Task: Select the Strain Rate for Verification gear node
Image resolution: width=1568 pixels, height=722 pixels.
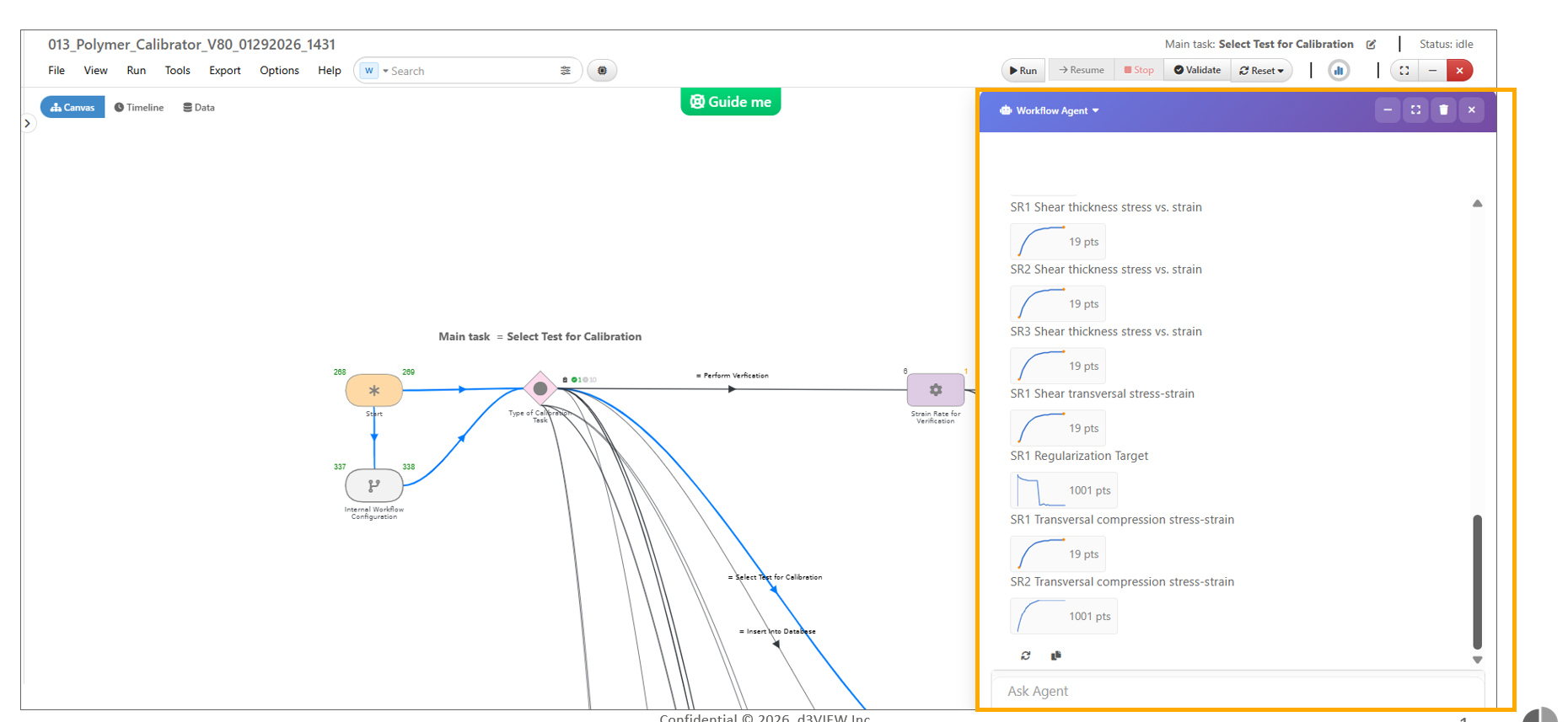Action: pyautogui.click(x=935, y=390)
